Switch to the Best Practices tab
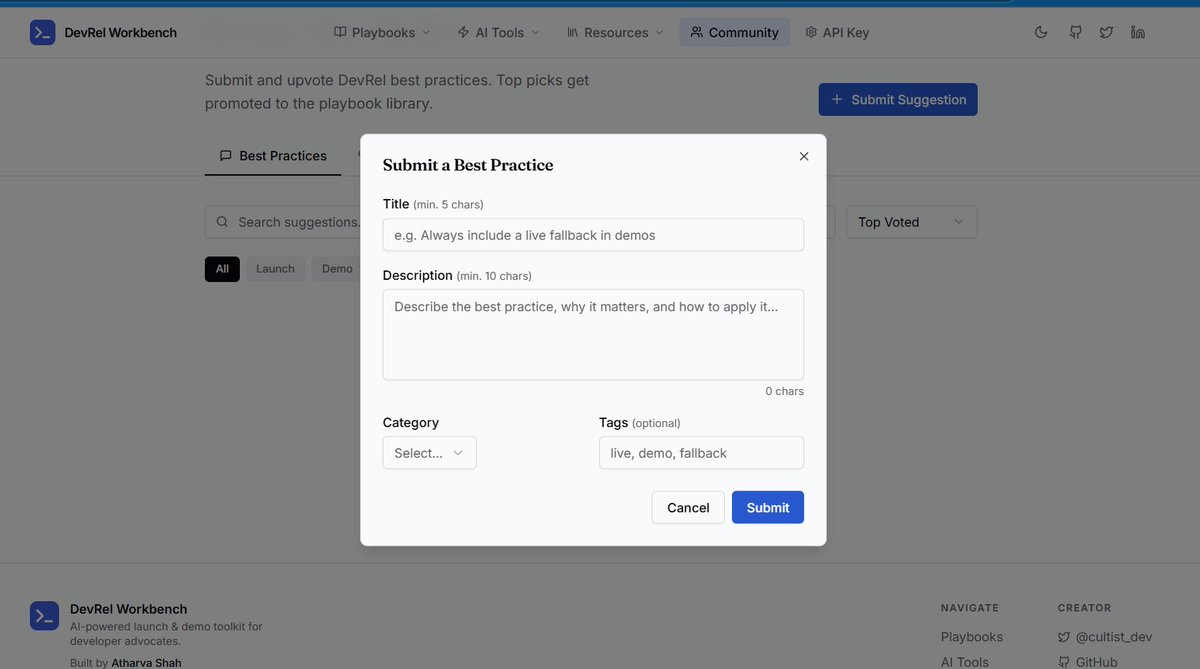Screen dimensions: 1200x669 pos(273,156)
